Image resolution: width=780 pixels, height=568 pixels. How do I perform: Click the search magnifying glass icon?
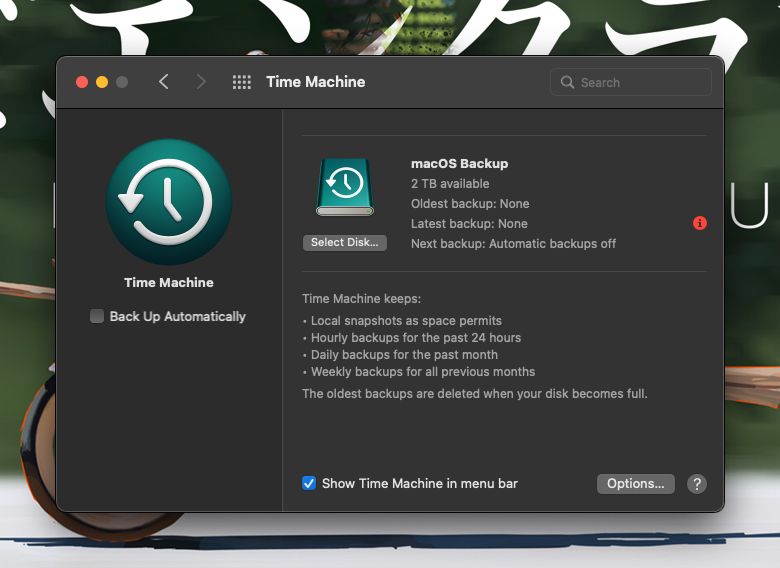(567, 82)
